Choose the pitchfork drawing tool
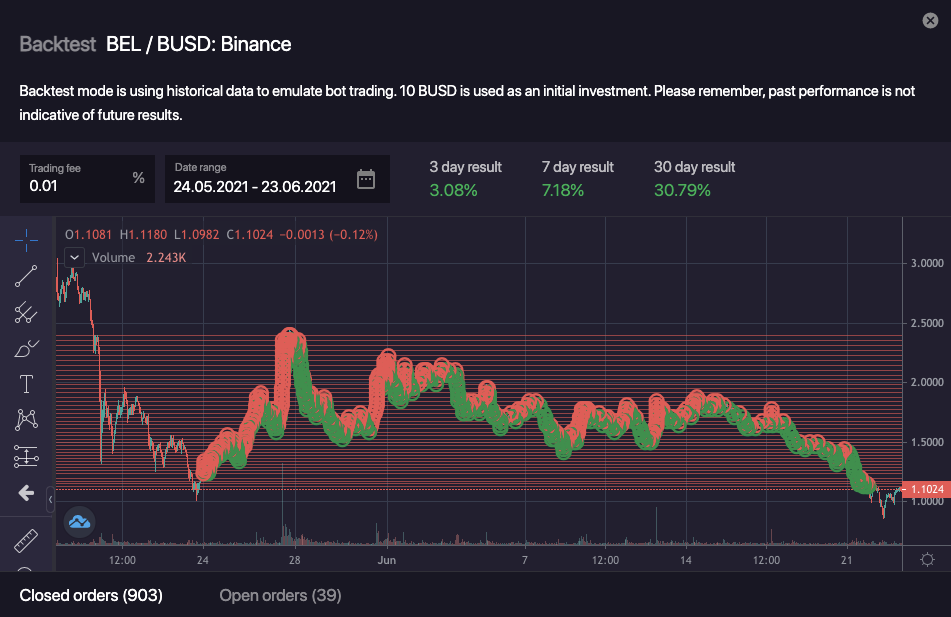The image size is (951, 617). tap(26, 313)
